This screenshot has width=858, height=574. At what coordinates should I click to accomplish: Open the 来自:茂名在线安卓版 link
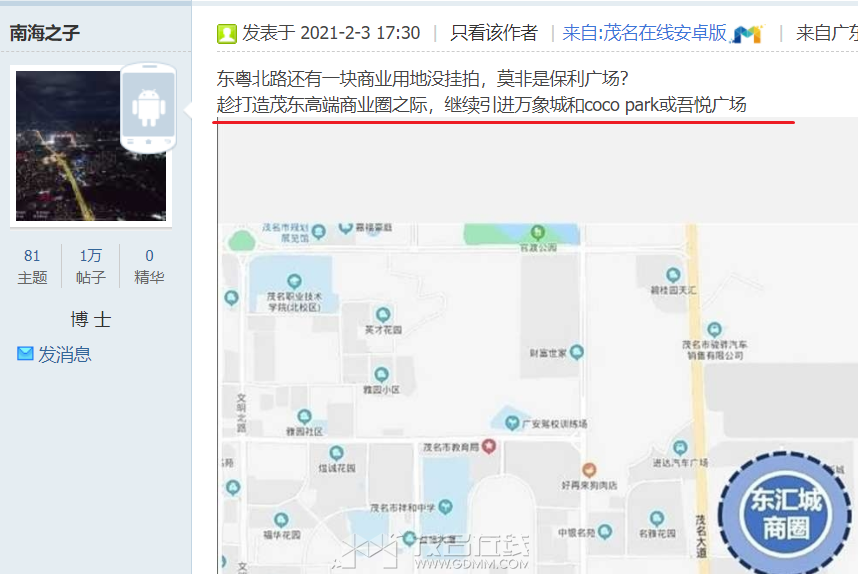point(644,33)
